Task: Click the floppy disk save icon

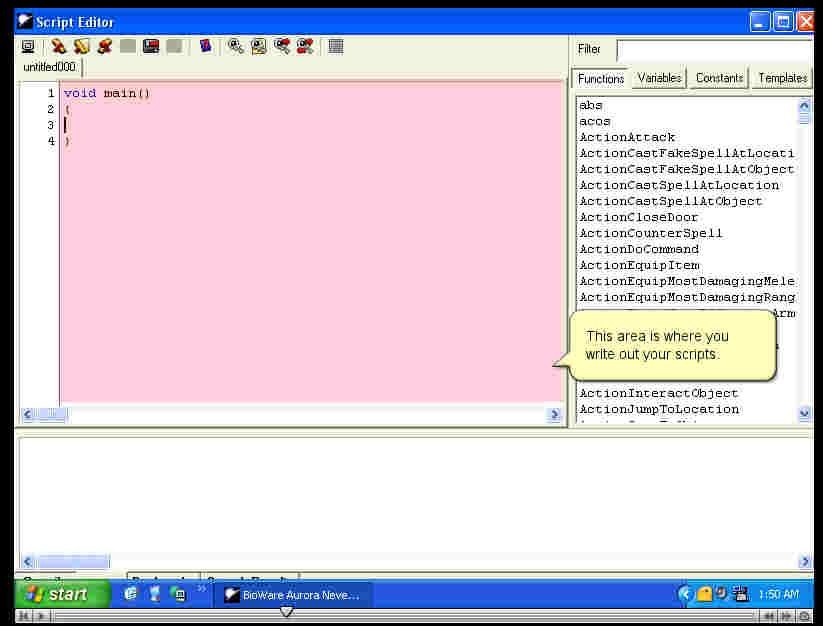Action: click(151, 46)
